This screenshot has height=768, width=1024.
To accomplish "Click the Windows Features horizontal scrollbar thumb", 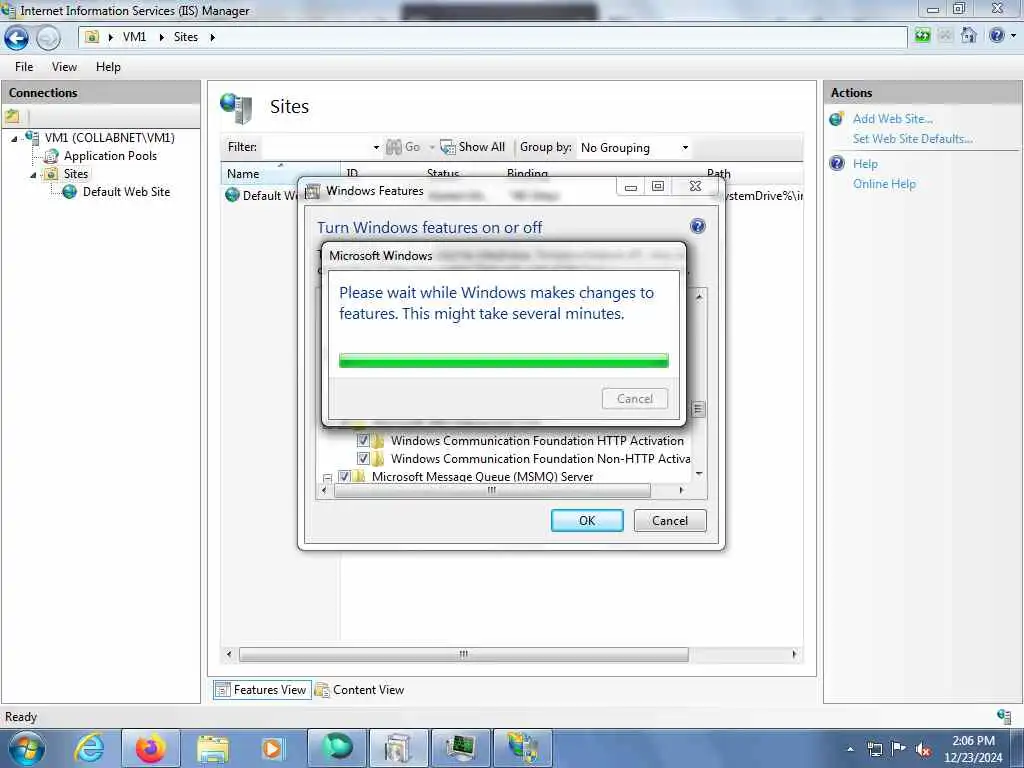I will tap(492, 490).
